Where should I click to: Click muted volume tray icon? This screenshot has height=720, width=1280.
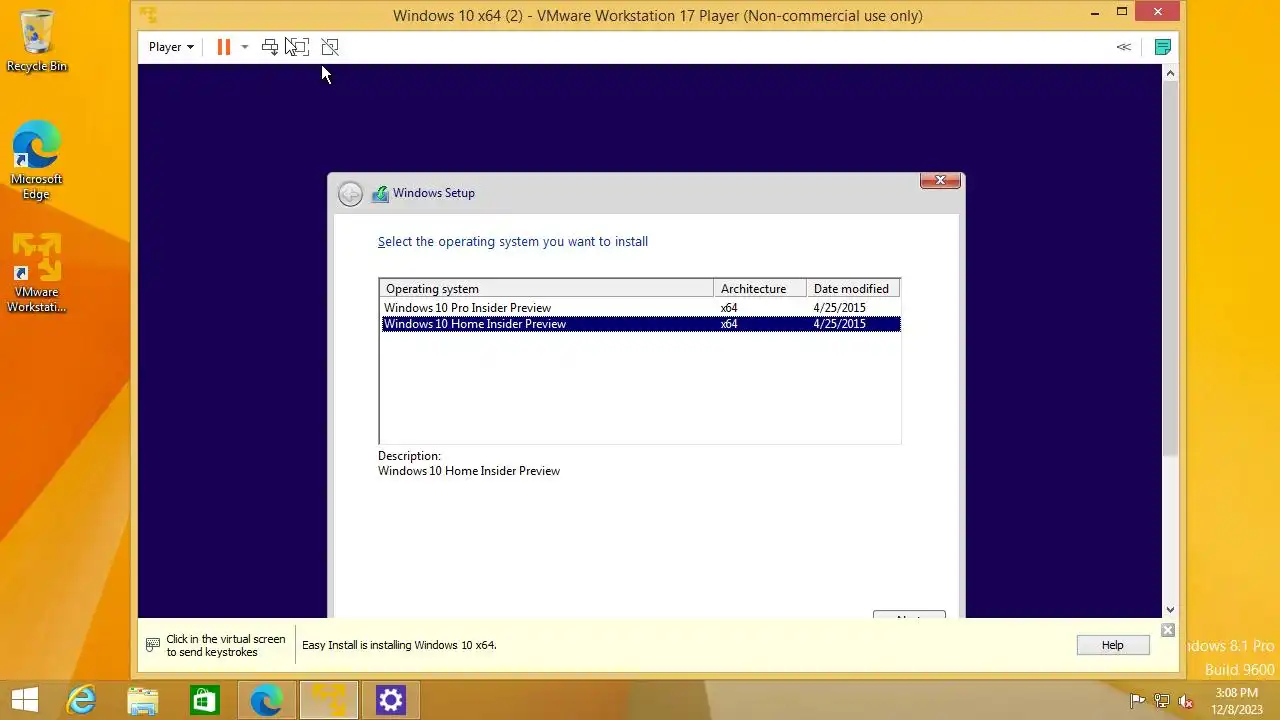(1185, 701)
